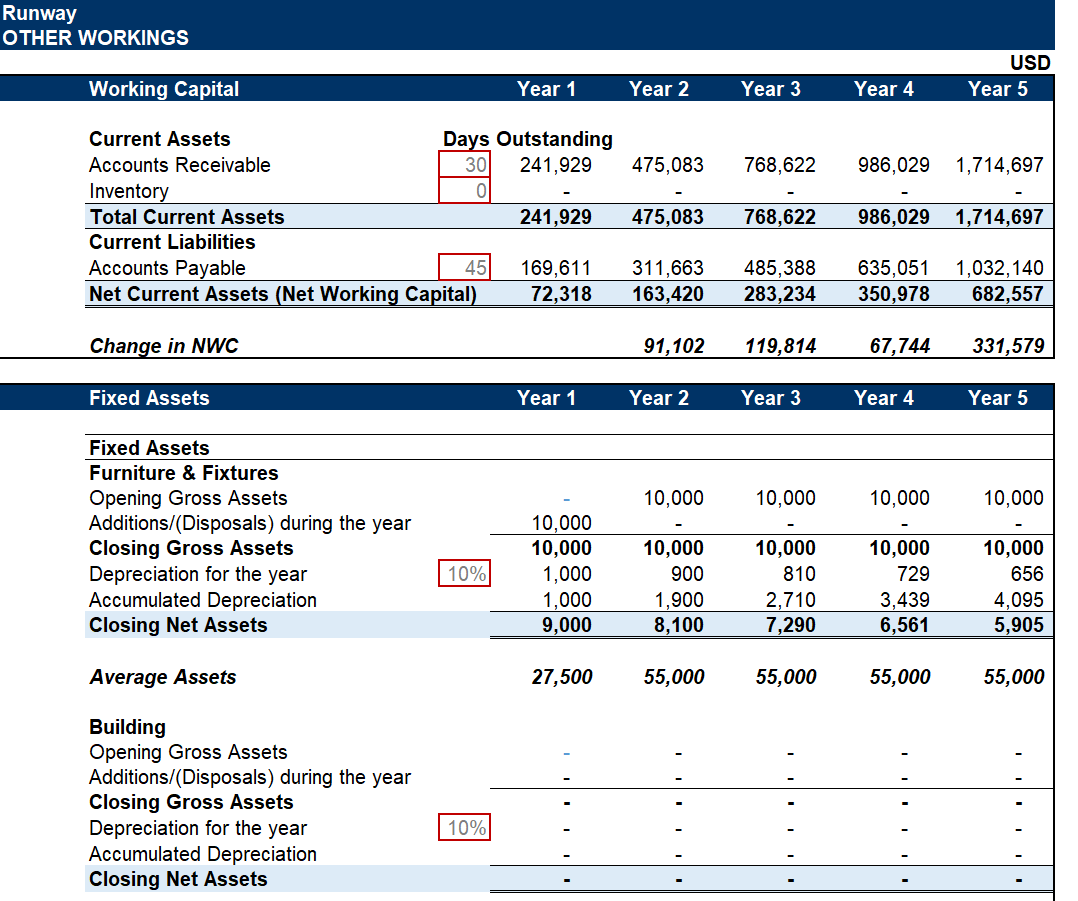The height and width of the screenshot is (901, 1078).
Task: Select Year 5 Accounts Receivable value 1,714,697
Action: coord(999,165)
